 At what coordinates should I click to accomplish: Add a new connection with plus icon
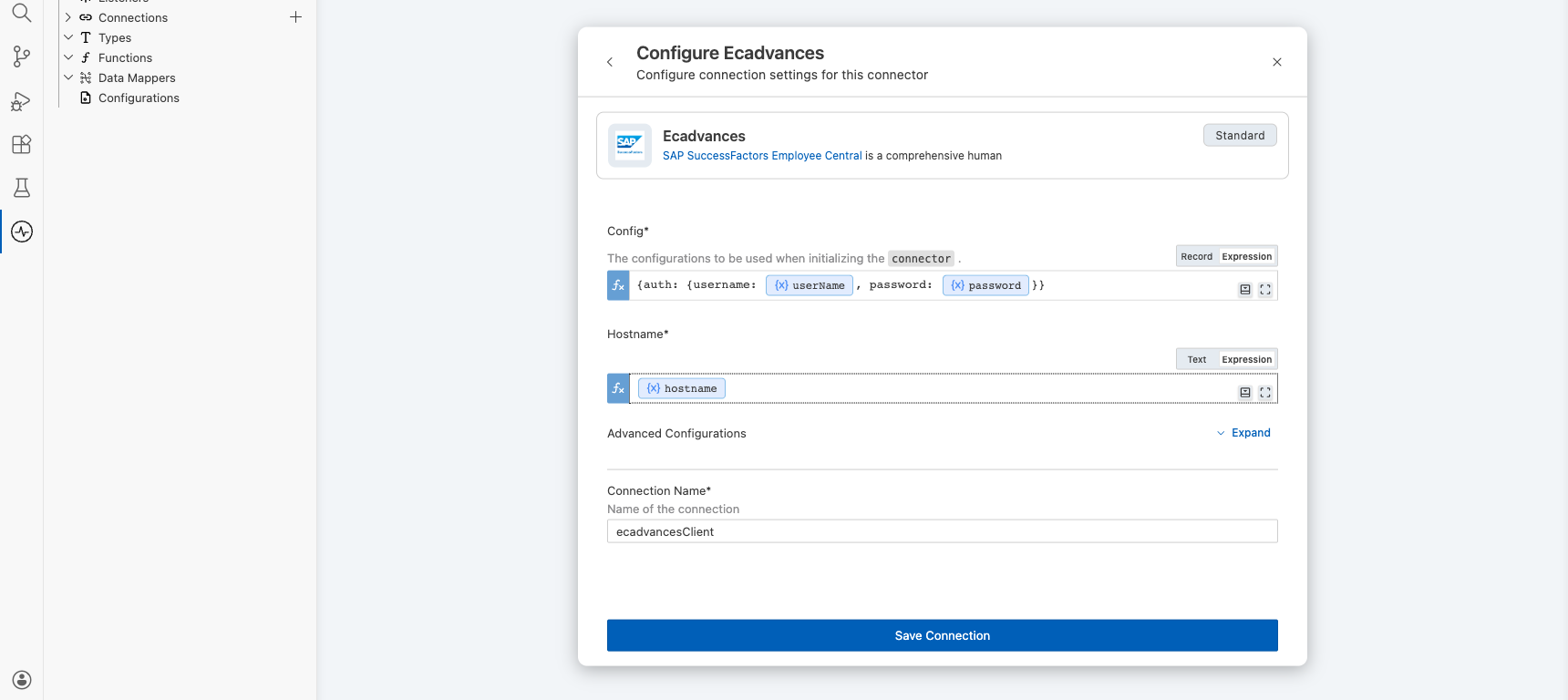tap(295, 17)
